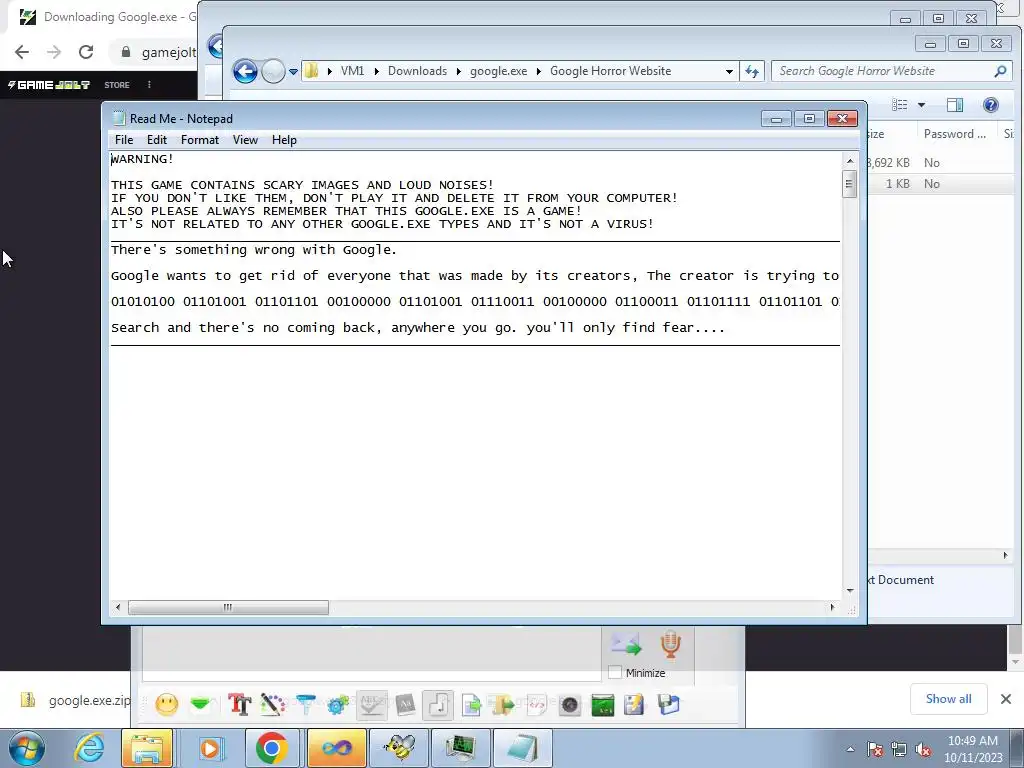Toggle the music note beep icon

tap(438, 705)
